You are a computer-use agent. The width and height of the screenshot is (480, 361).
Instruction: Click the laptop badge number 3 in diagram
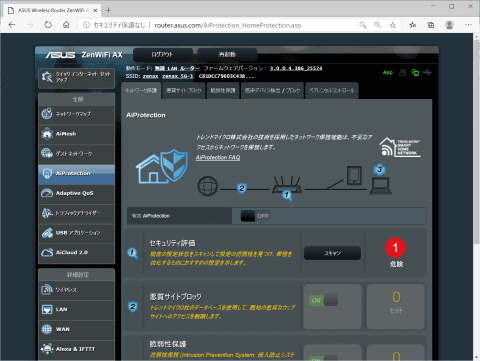(x=379, y=170)
